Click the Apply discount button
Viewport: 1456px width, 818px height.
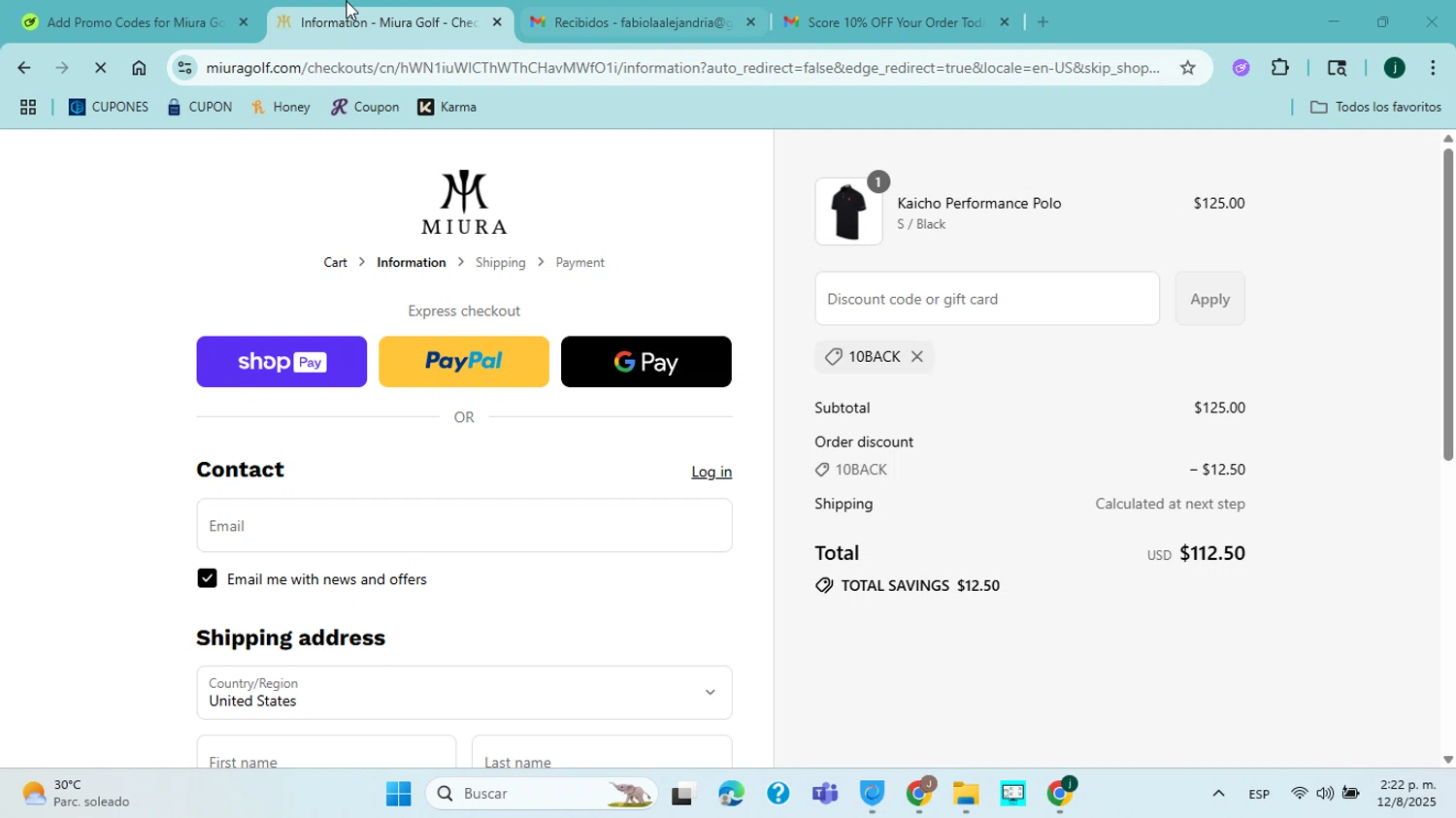click(x=1209, y=299)
